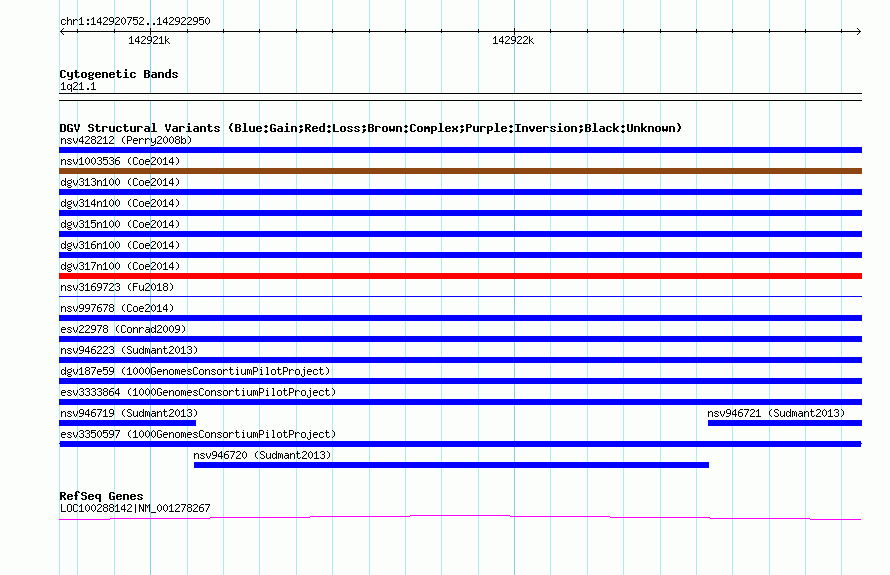This screenshot has height=575, width=890.
Task: Open the Cytogenetic Bands track heading
Action: click(119, 74)
